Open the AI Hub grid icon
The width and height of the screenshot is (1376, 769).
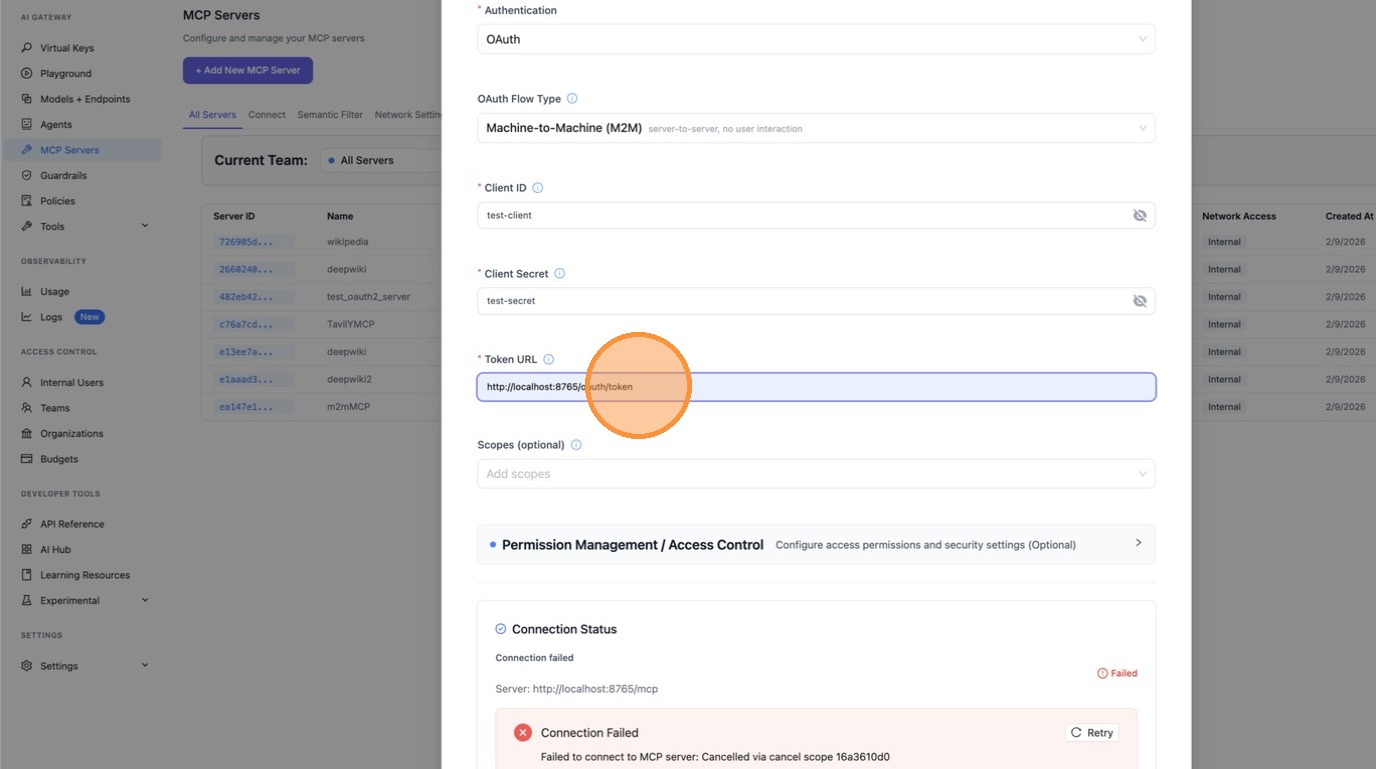(x=27, y=549)
